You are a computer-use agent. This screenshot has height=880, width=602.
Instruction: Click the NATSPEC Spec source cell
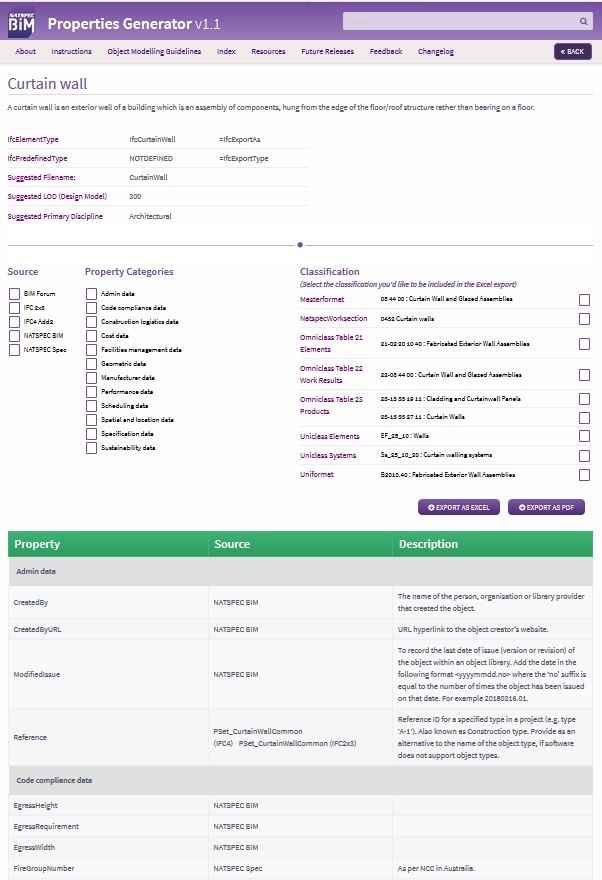pyautogui.click(x=300, y=868)
